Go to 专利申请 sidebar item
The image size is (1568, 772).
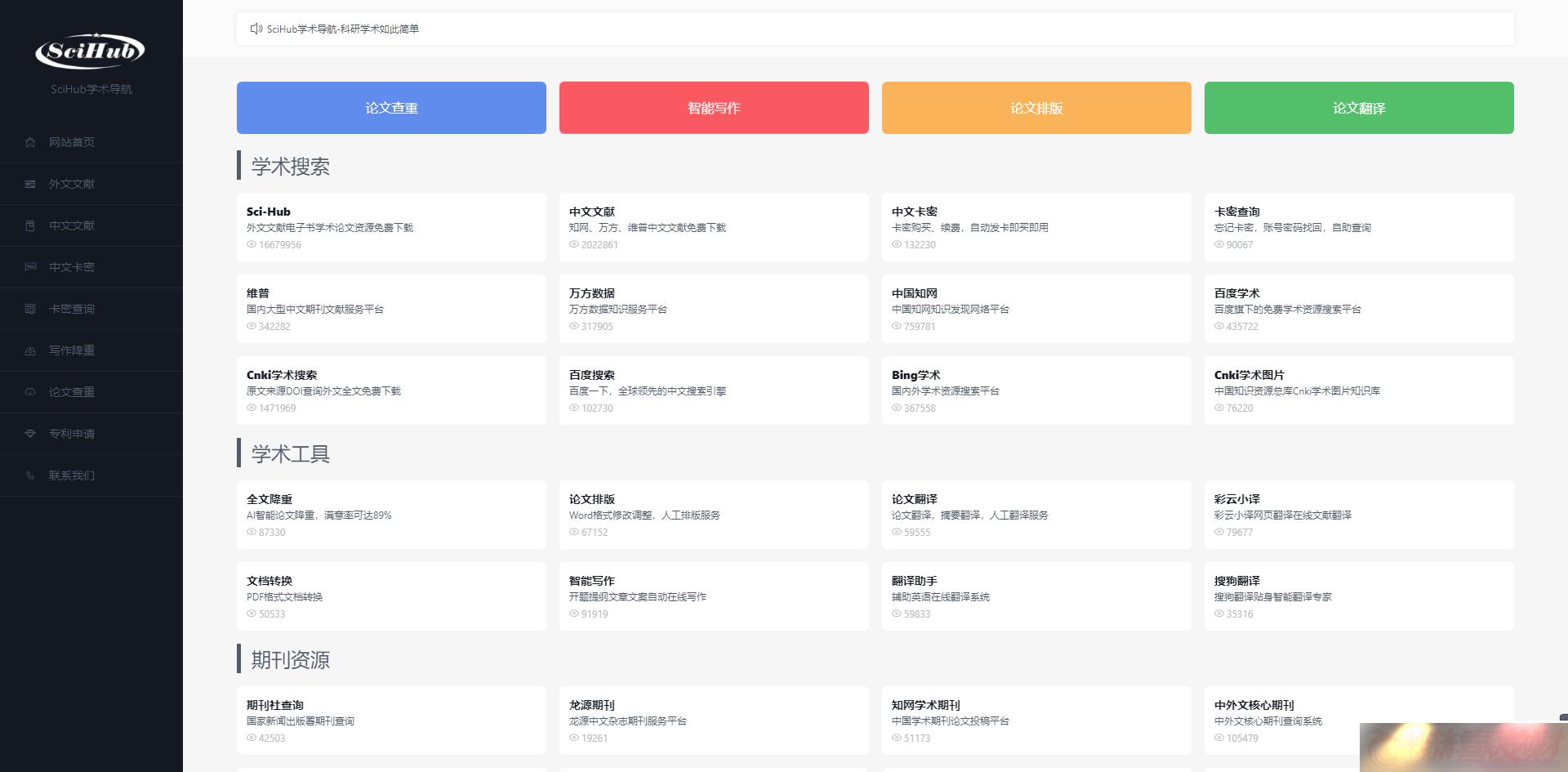91,434
